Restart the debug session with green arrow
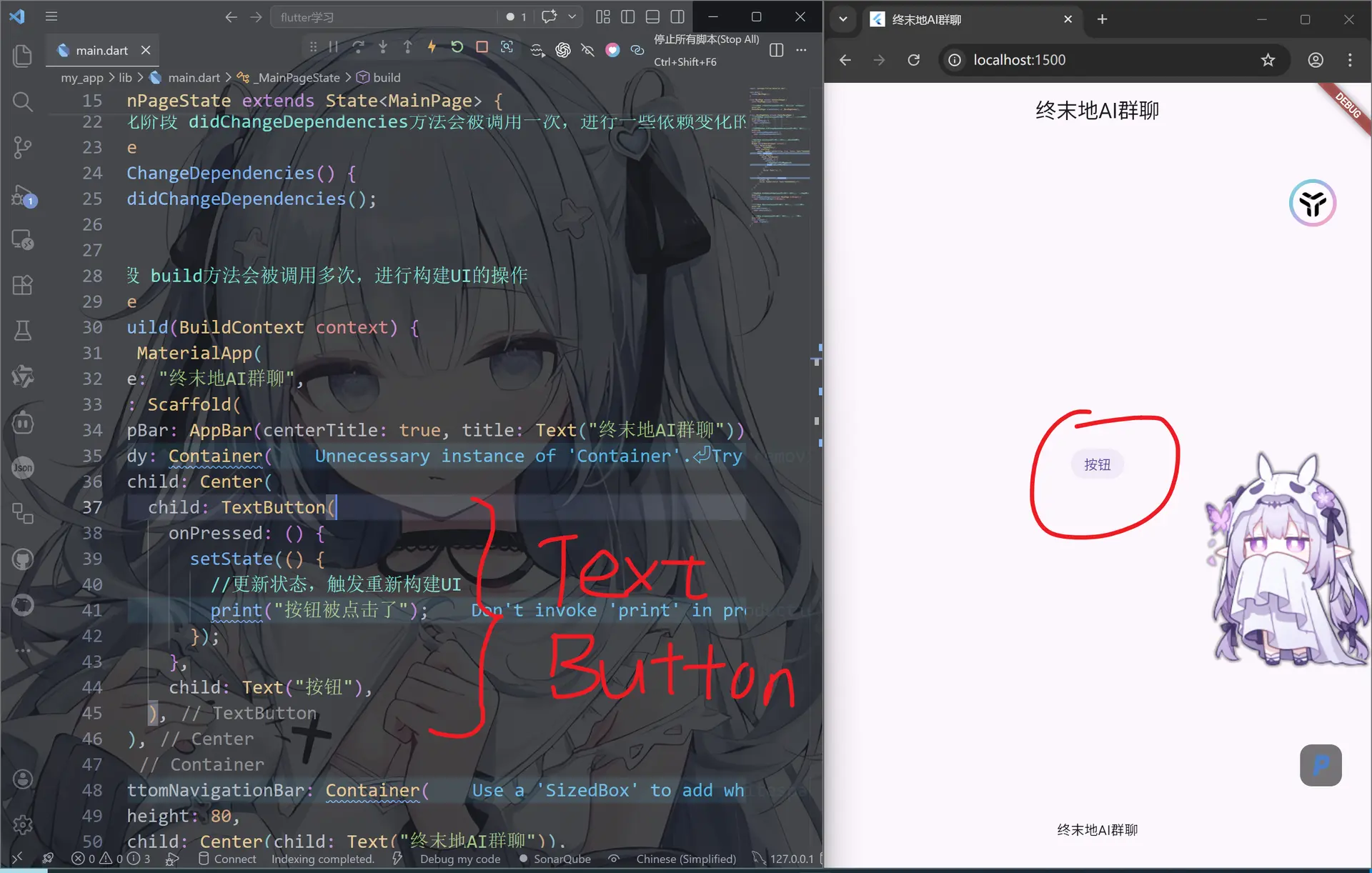Screen dimensions: 1372x873 point(457,47)
